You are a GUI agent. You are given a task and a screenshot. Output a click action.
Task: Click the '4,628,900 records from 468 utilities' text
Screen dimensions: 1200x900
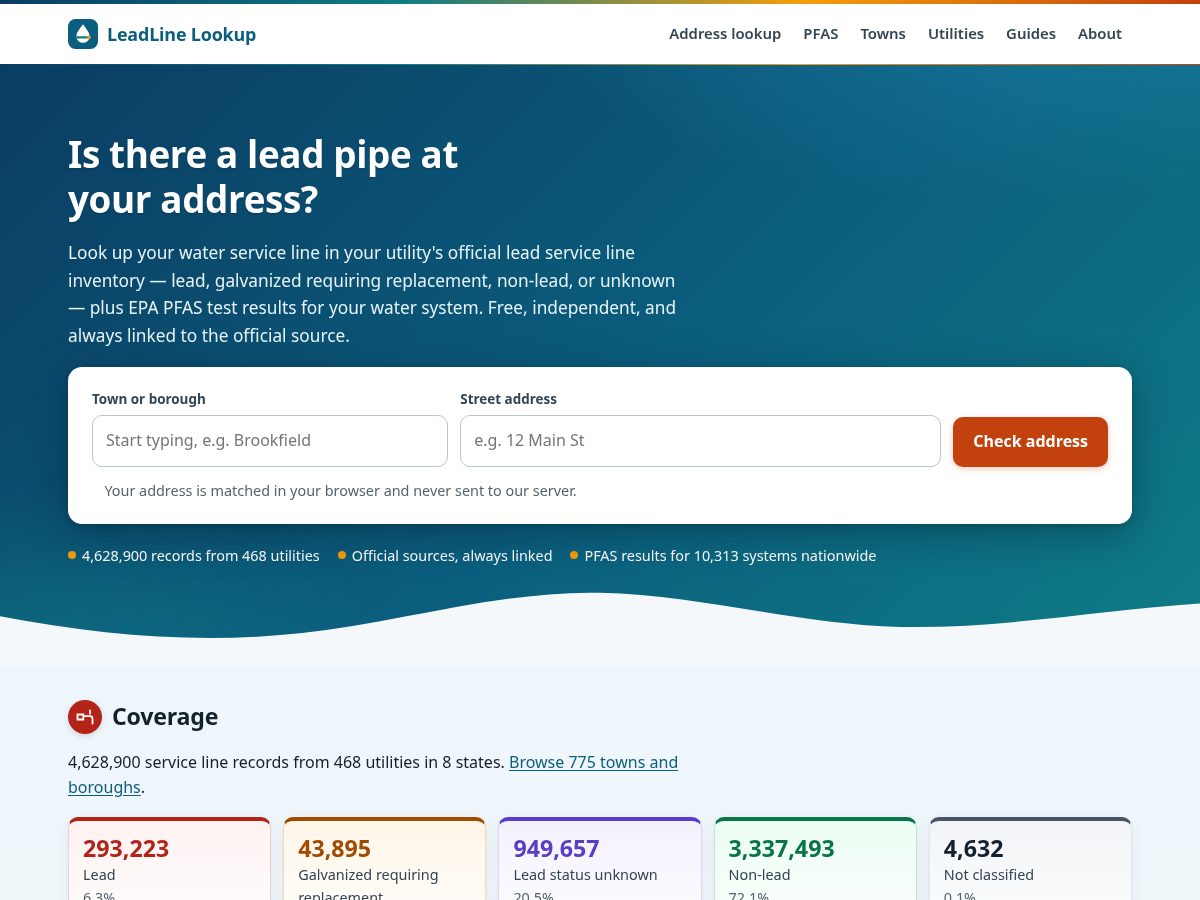[201, 556]
